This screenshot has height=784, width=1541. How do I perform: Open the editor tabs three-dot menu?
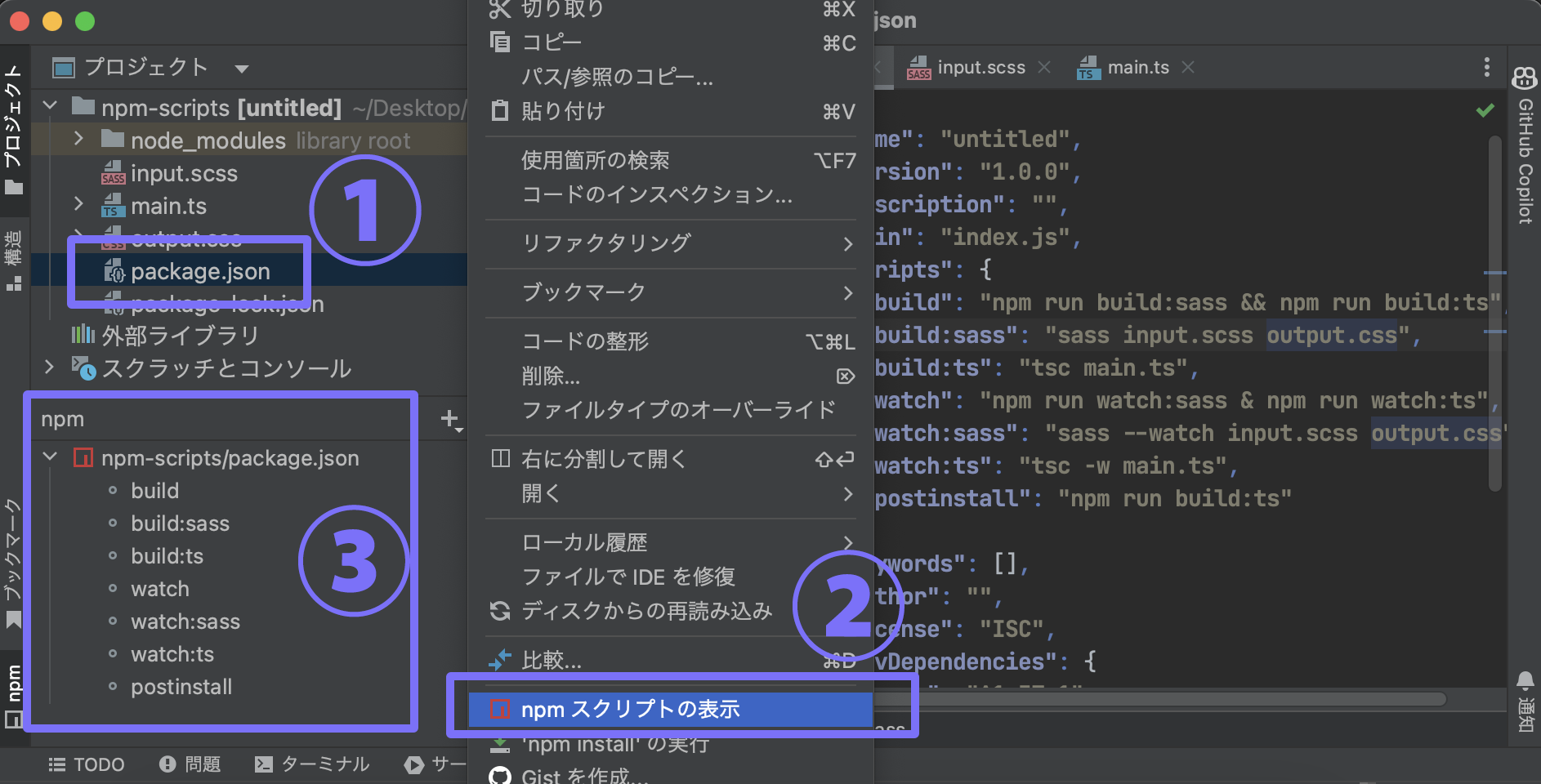point(1486,67)
